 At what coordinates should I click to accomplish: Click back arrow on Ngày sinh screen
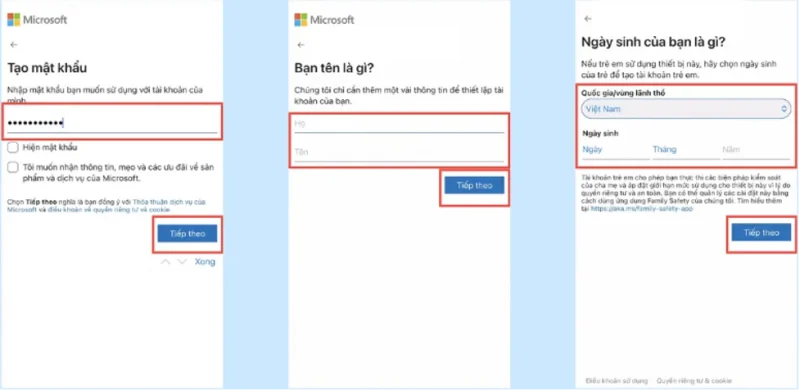pyautogui.click(x=588, y=18)
